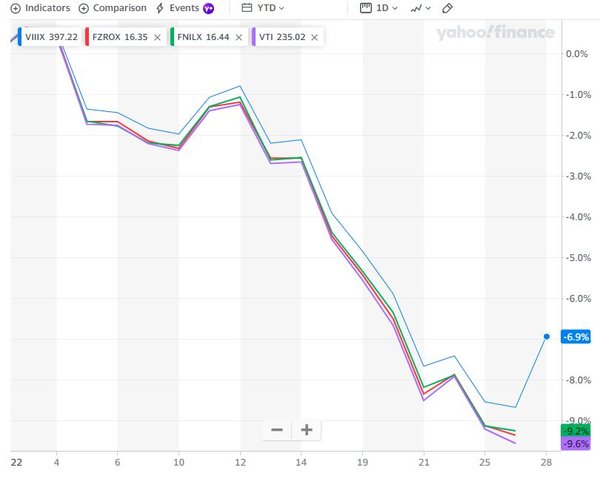Remove FZROX comparison with its X
The width and height of the screenshot is (600, 479).
(157, 37)
